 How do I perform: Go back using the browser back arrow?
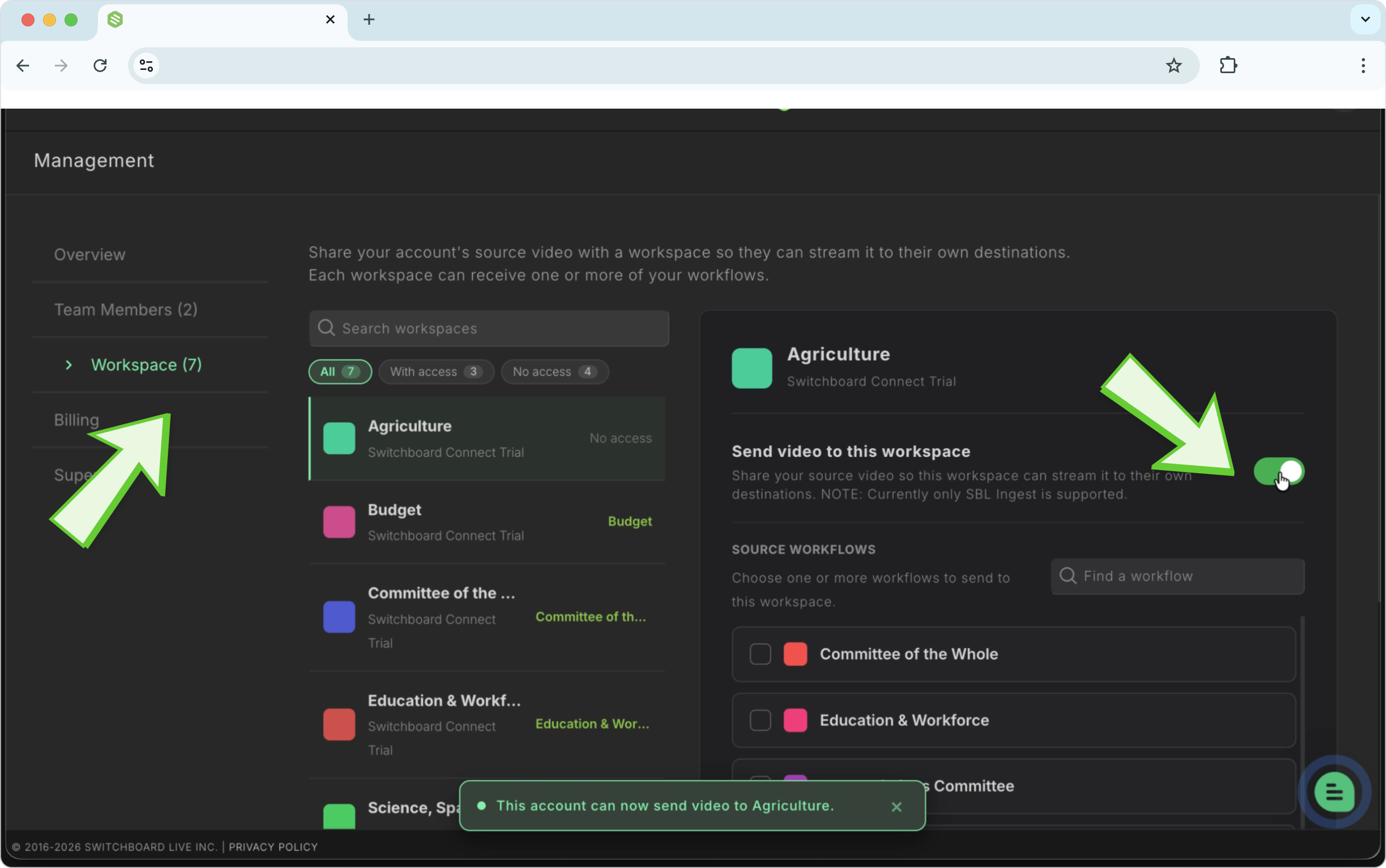[23, 66]
